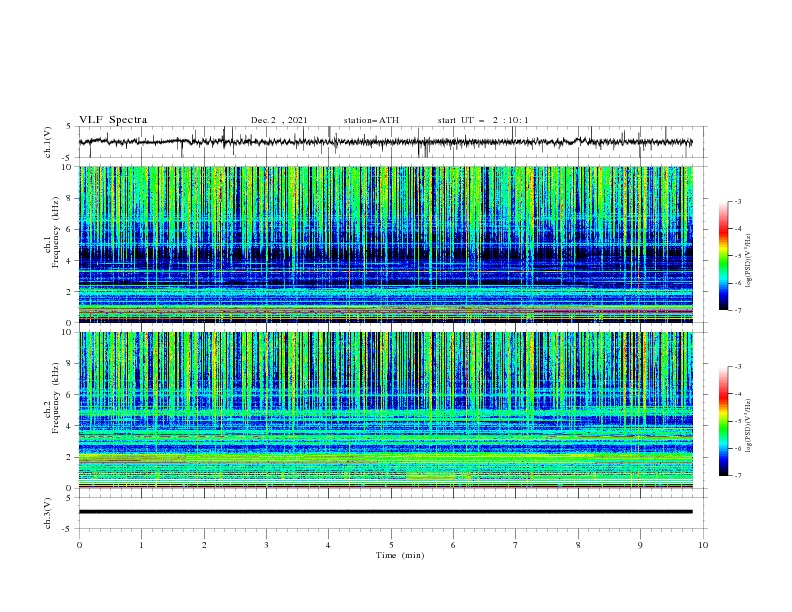This screenshot has width=792, height=612.
Task: Click the ch.1 voltage waveform trace
Action: tap(386, 142)
